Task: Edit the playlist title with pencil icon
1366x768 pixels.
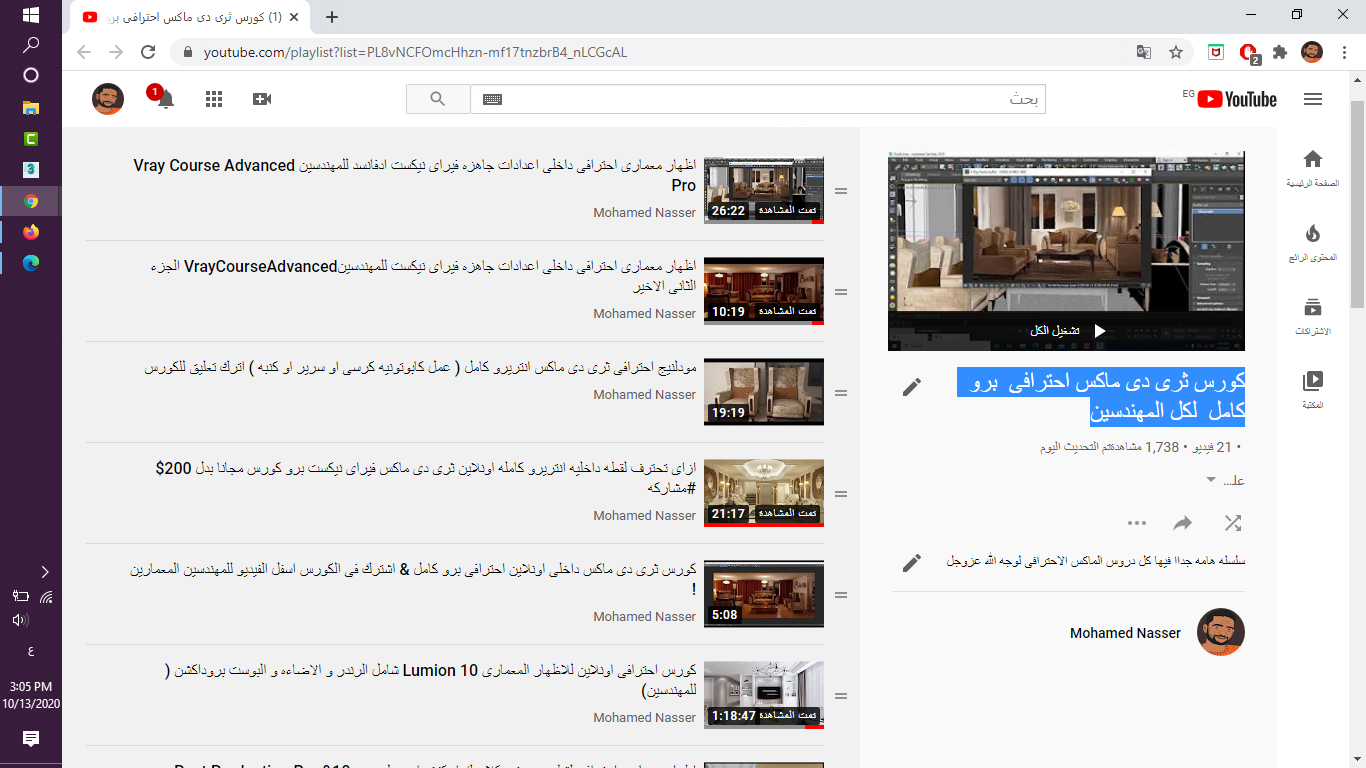Action: tap(912, 387)
